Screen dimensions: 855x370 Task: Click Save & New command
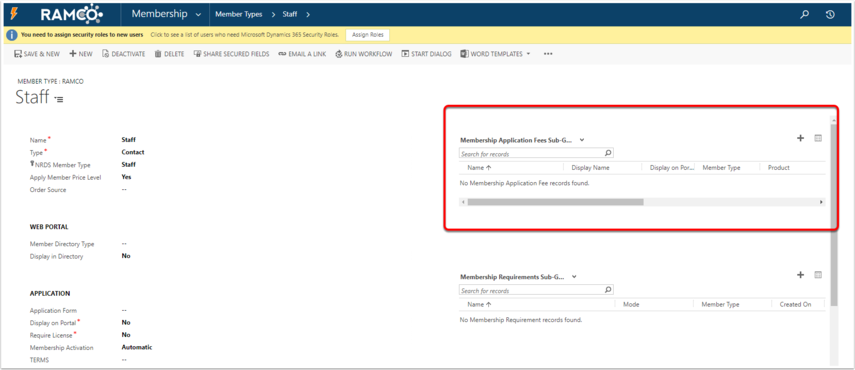click(x=37, y=54)
